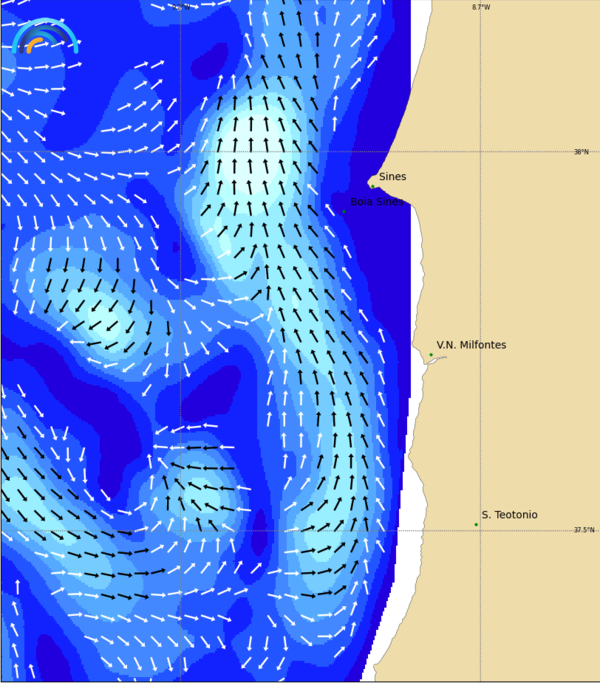Image resolution: width=600 pixels, height=683 pixels.
Task: Click the green S. Teotonio location dot
Action: pos(476,524)
